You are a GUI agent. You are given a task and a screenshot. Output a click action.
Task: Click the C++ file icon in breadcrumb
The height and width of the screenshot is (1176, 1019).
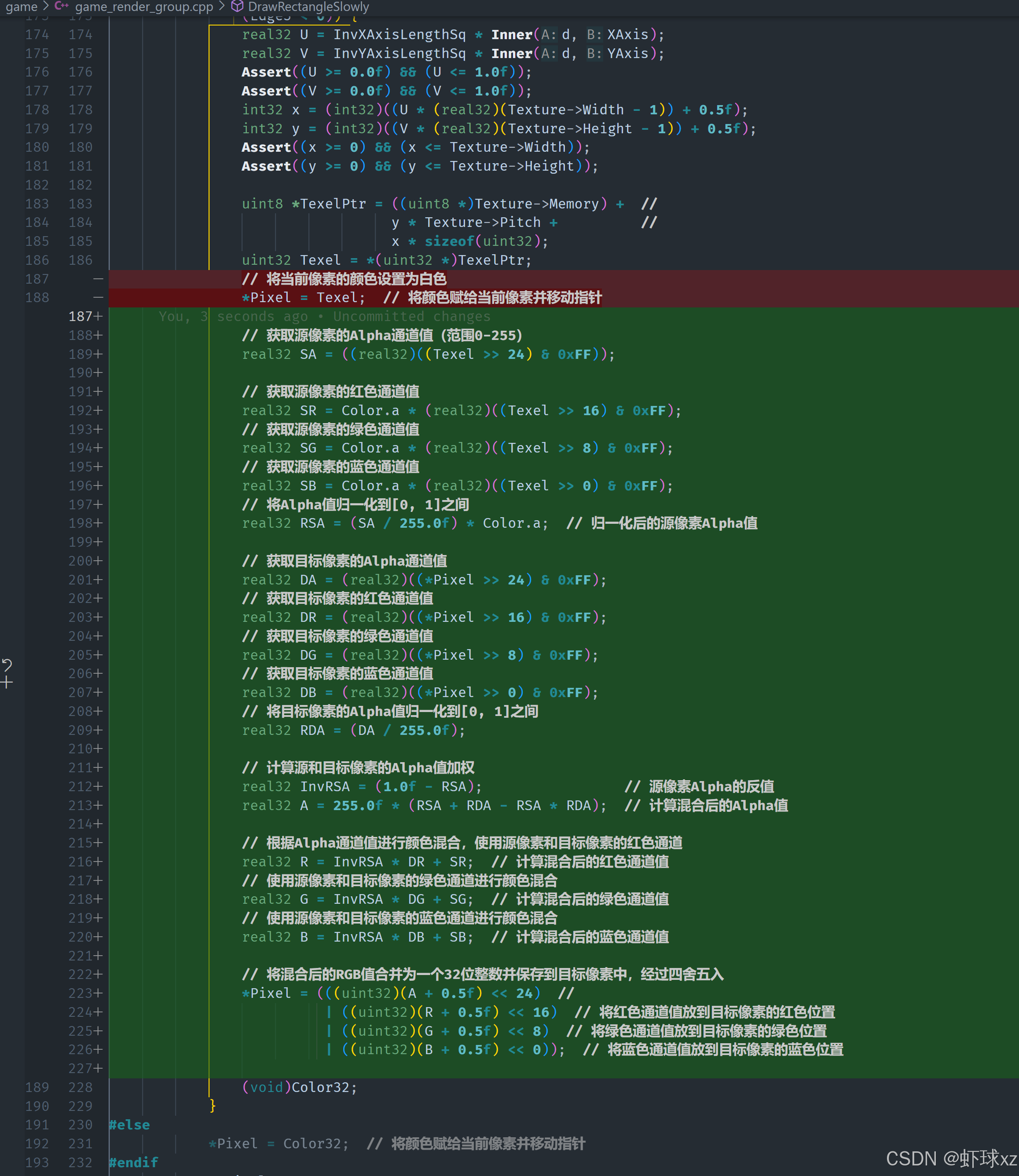(x=62, y=6)
